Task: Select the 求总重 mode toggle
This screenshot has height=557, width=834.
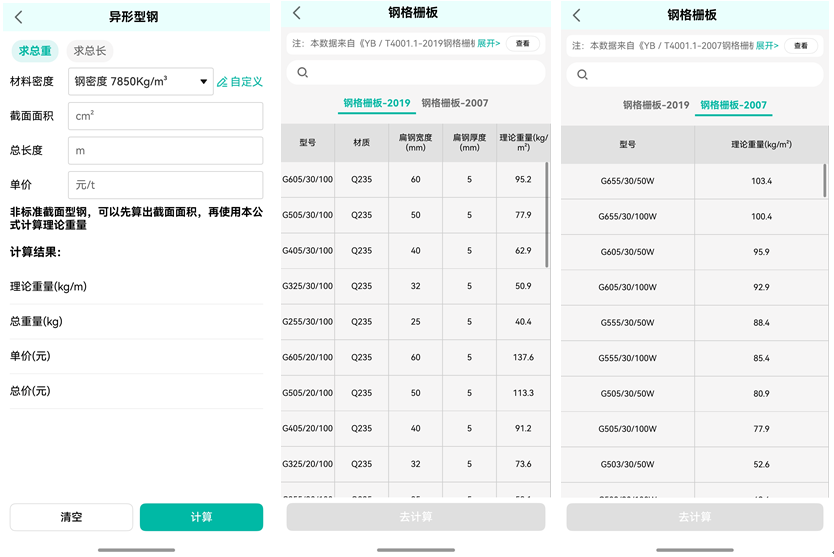Action: coord(35,51)
